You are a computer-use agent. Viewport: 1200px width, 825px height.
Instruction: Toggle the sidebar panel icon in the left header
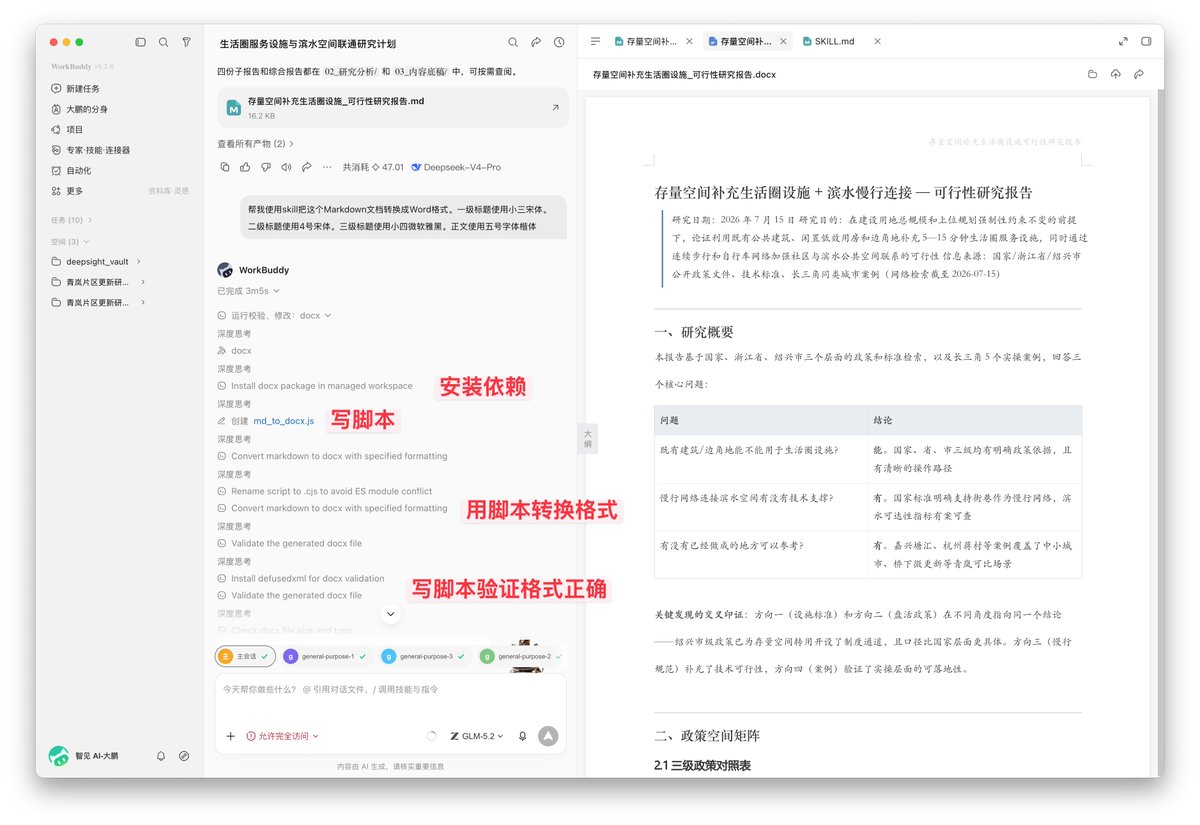click(140, 43)
